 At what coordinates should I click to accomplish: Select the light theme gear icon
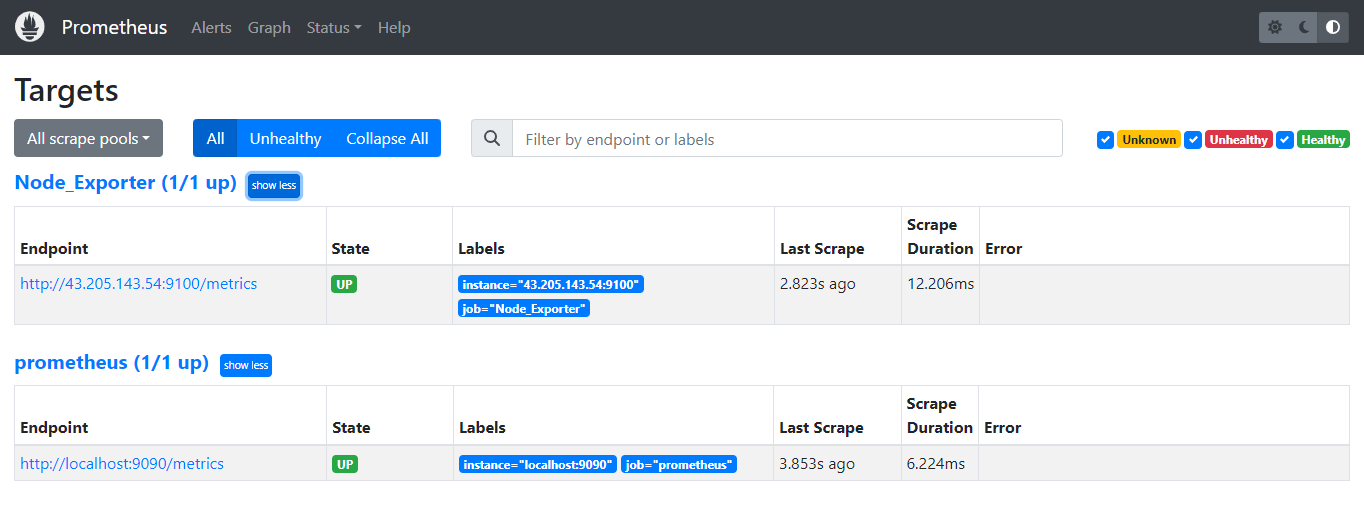pyautogui.click(x=1275, y=27)
